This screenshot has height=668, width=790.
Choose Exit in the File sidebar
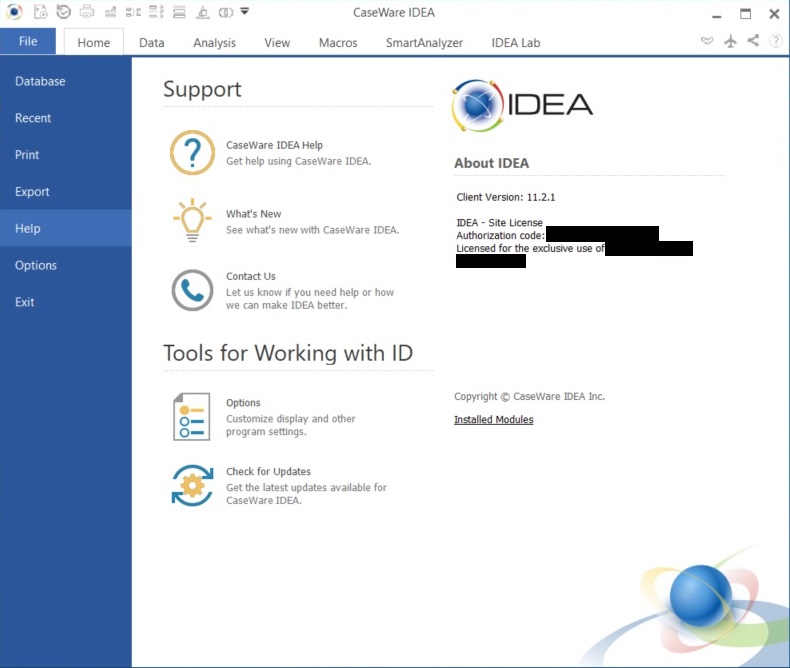tap(65, 302)
